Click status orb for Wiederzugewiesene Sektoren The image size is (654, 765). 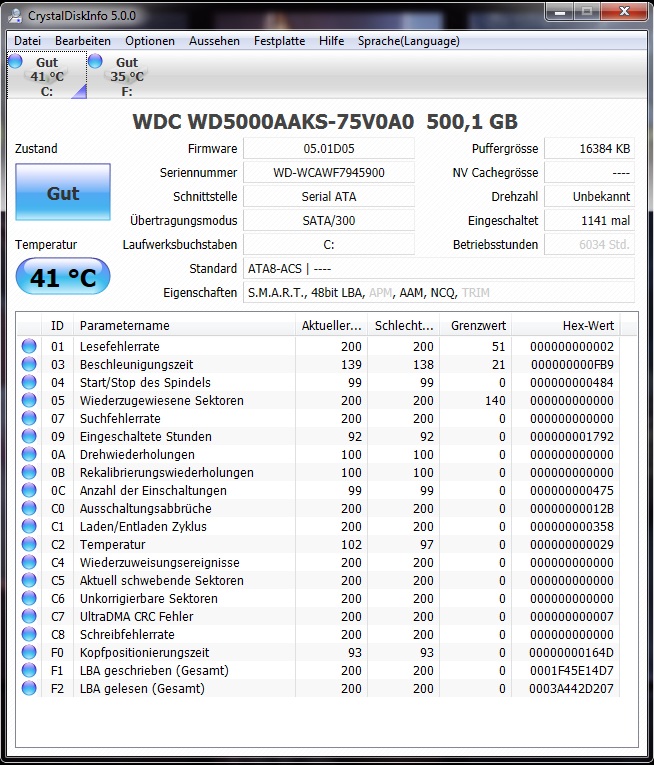(29, 400)
